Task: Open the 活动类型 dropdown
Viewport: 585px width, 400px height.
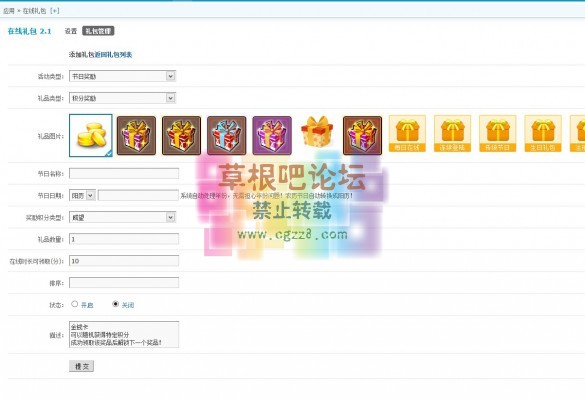Action: click(122, 76)
